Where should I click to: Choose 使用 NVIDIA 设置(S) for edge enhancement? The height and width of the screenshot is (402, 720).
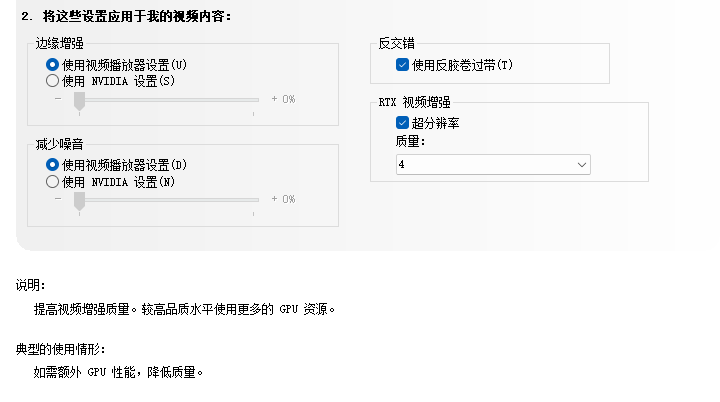click(53, 80)
